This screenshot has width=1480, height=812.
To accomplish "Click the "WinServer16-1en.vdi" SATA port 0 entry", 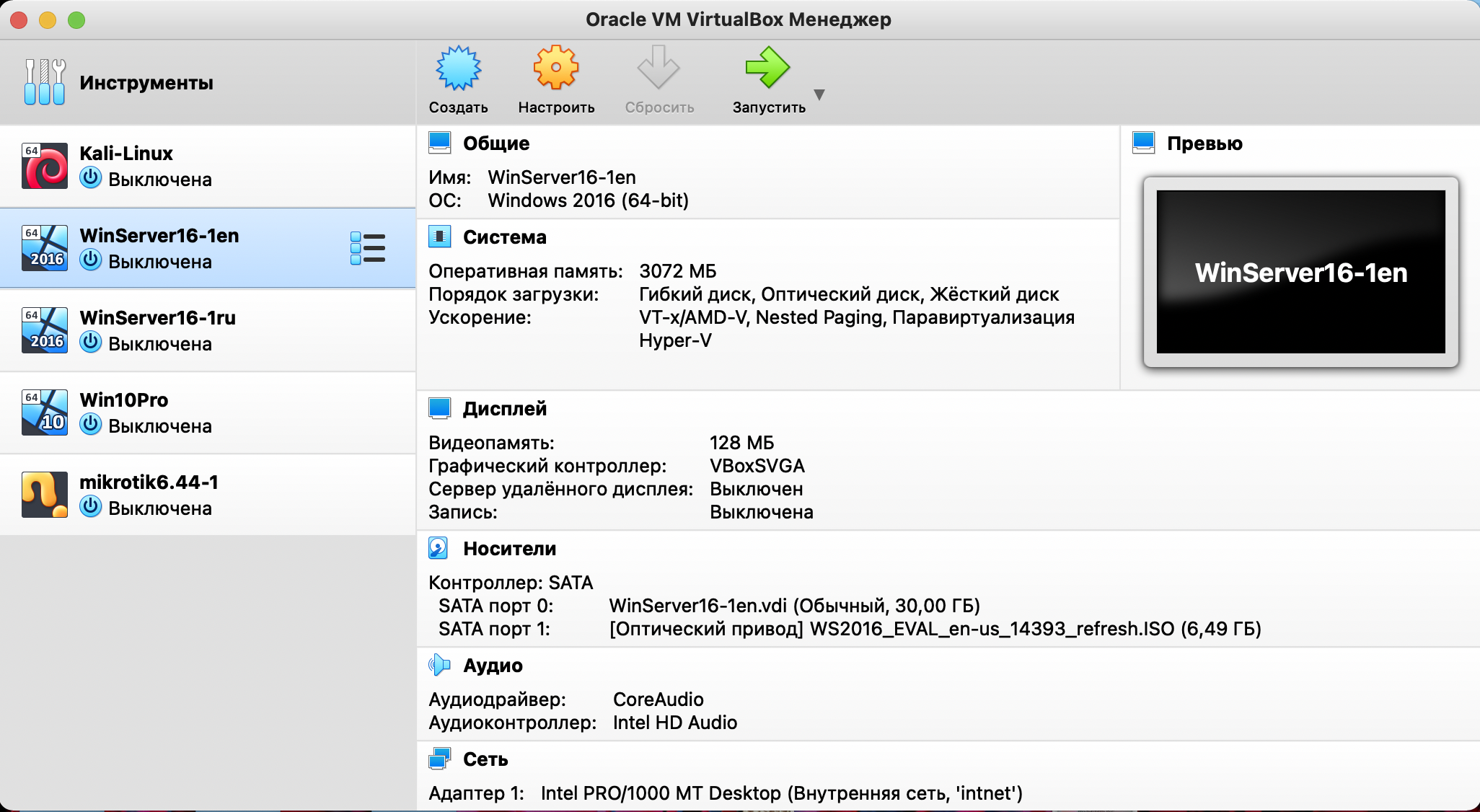I will click(795, 606).
